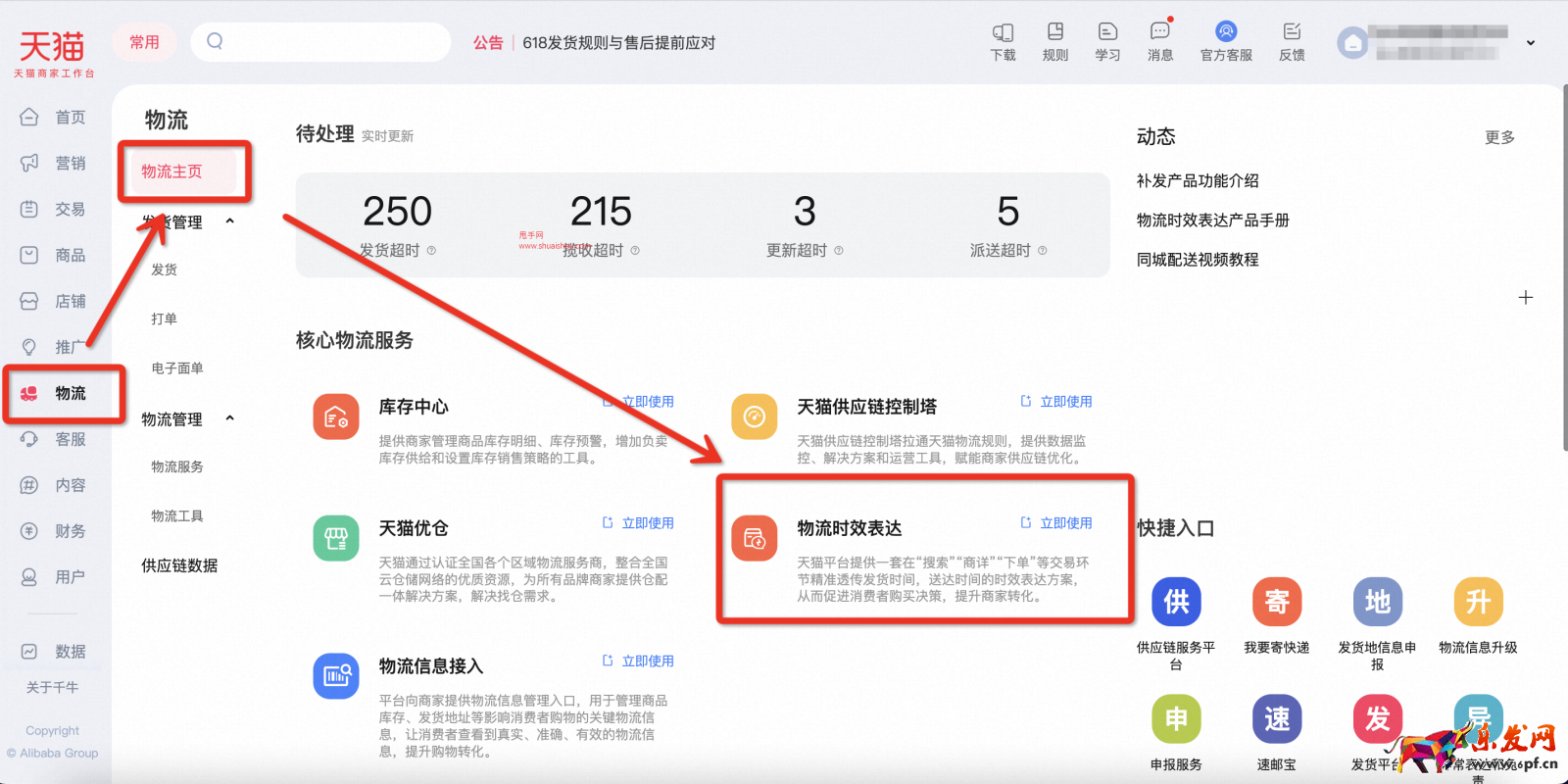This screenshot has height=784, width=1568.
Task: Click 立即使用 for 天猫优仓
Action: tap(638, 523)
